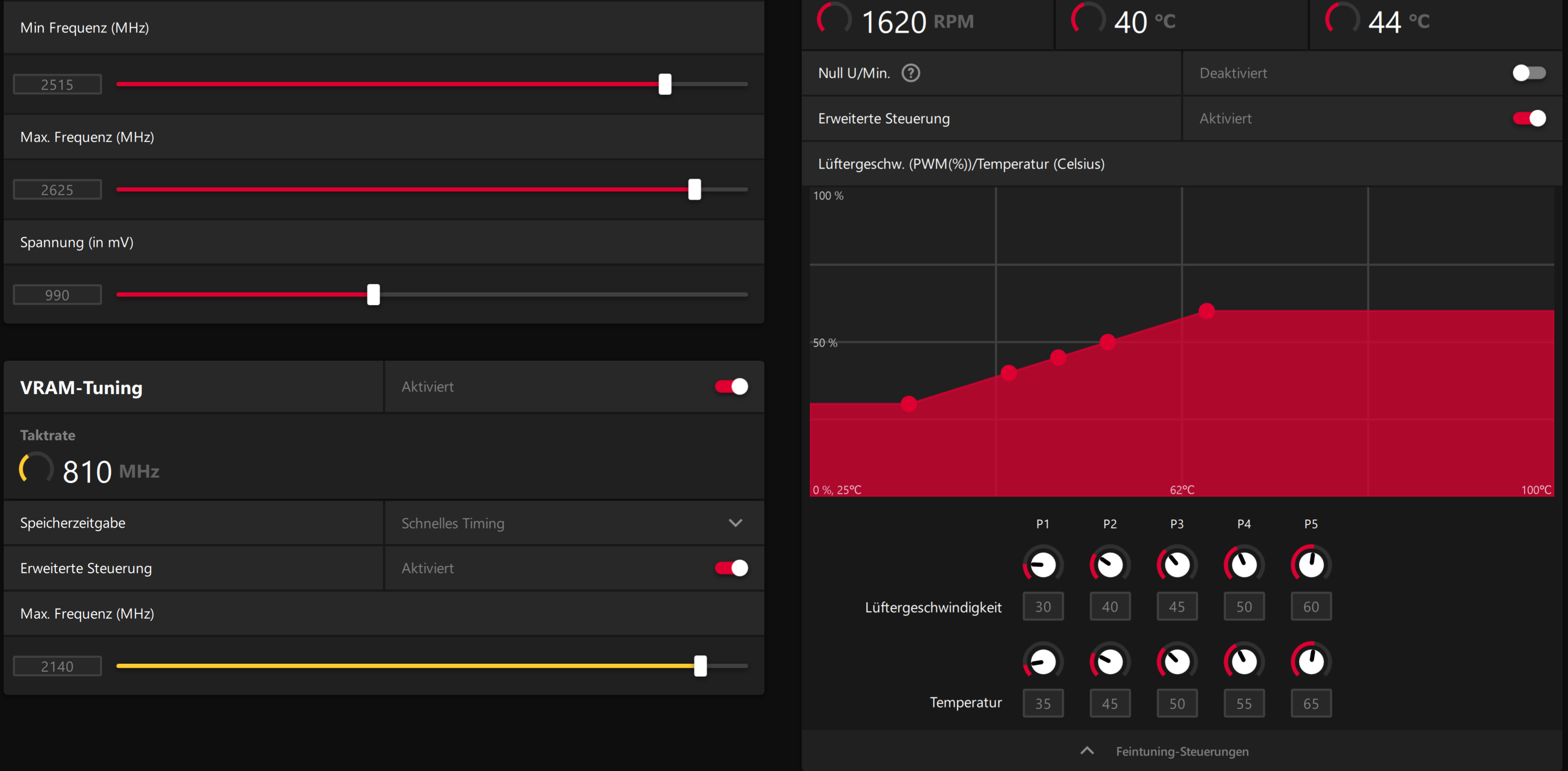The image size is (1568, 771).
Task: Click the P1 Lüftergeschwindigkeit dial knob
Action: [x=1043, y=565]
